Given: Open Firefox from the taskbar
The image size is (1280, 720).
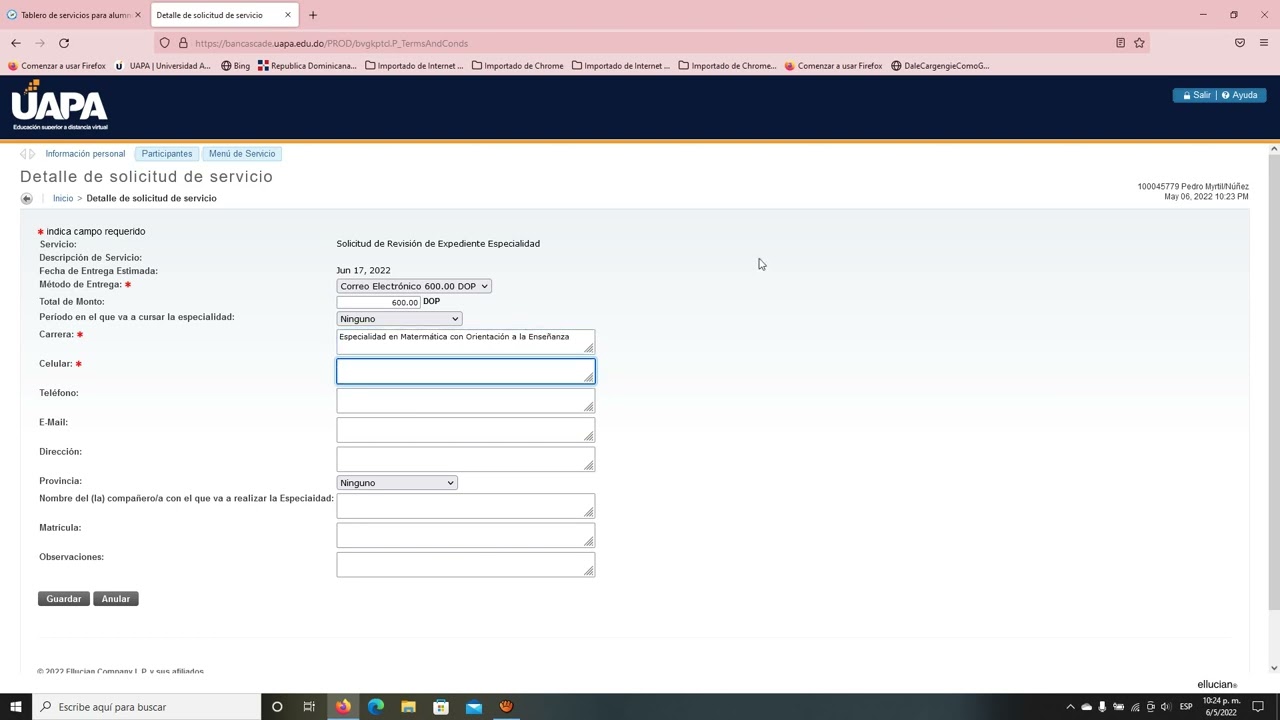Looking at the screenshot, I should 343,707.
